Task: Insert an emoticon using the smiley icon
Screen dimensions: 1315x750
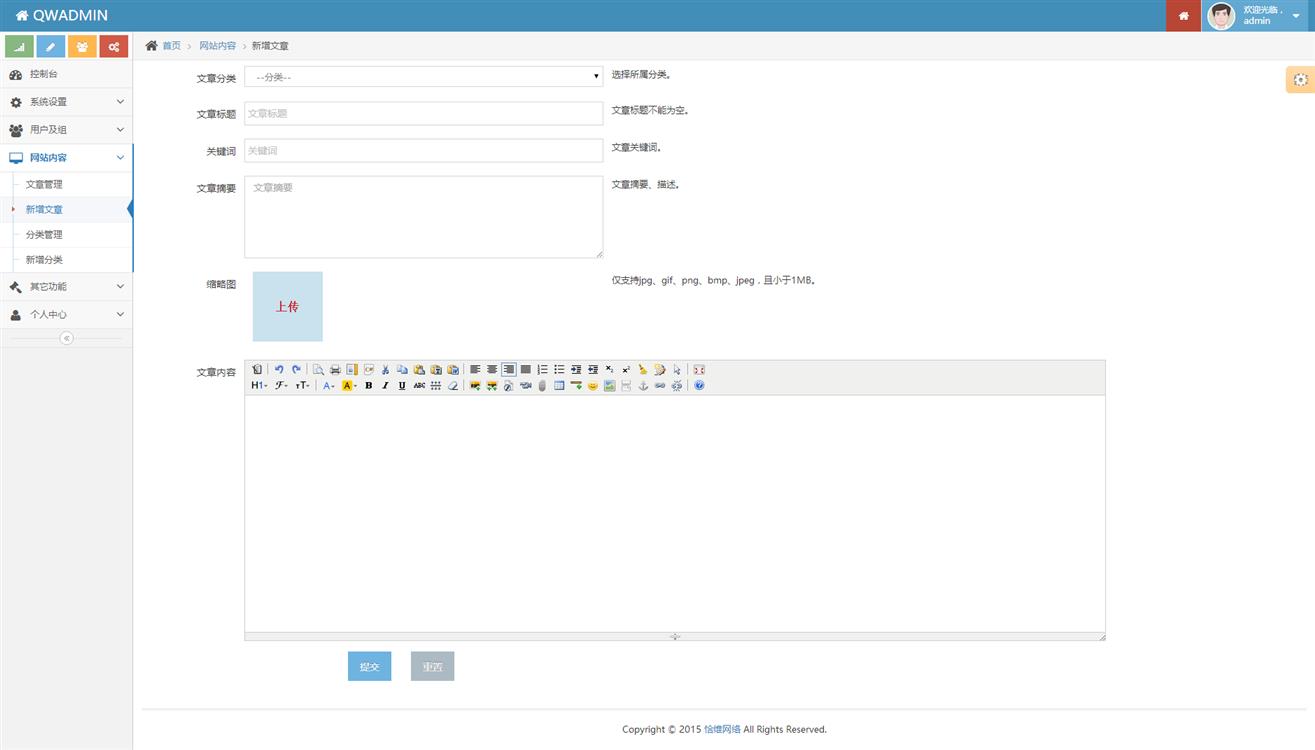Action: (593, 385)
